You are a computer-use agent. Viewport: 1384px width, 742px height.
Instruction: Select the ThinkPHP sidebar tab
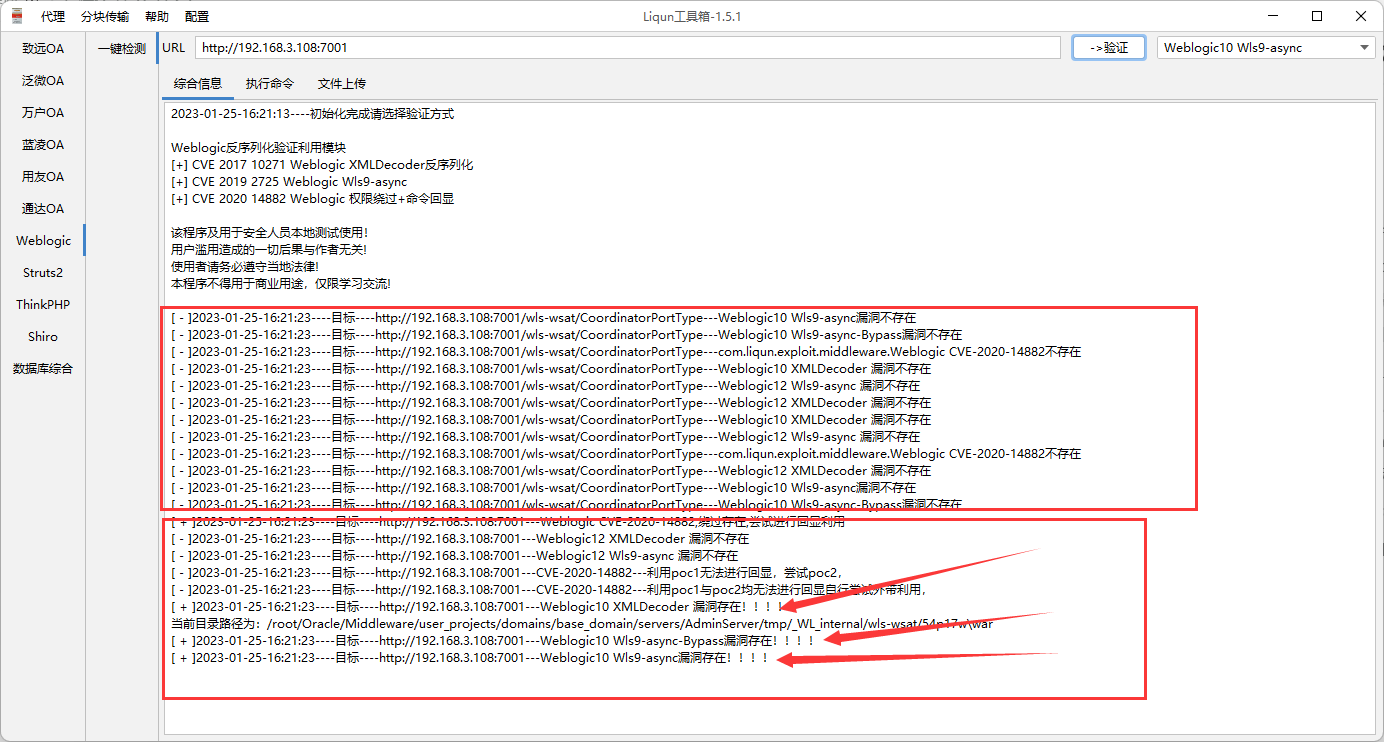(43, 304)
